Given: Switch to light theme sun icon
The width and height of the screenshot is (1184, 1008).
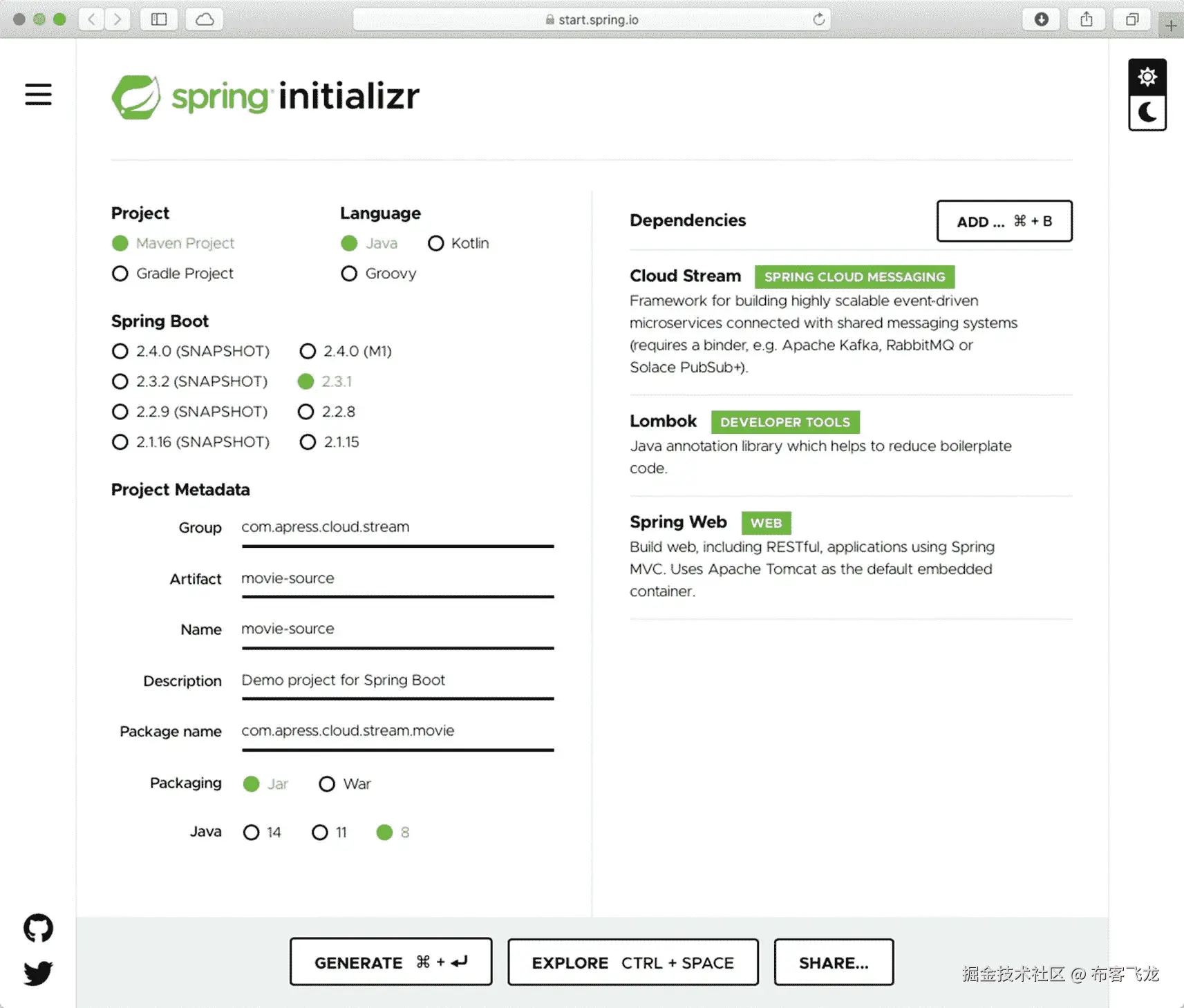Looking at the screenshot, I should [1147, 77].
